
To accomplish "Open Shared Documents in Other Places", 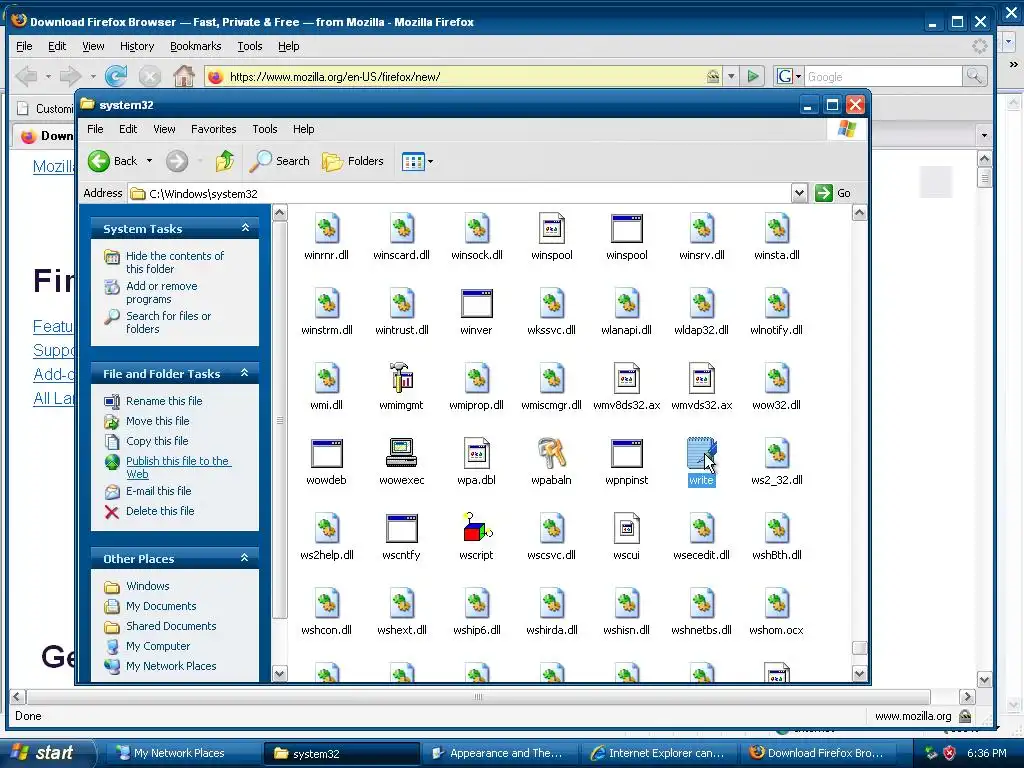I will [x=171, y=626].
